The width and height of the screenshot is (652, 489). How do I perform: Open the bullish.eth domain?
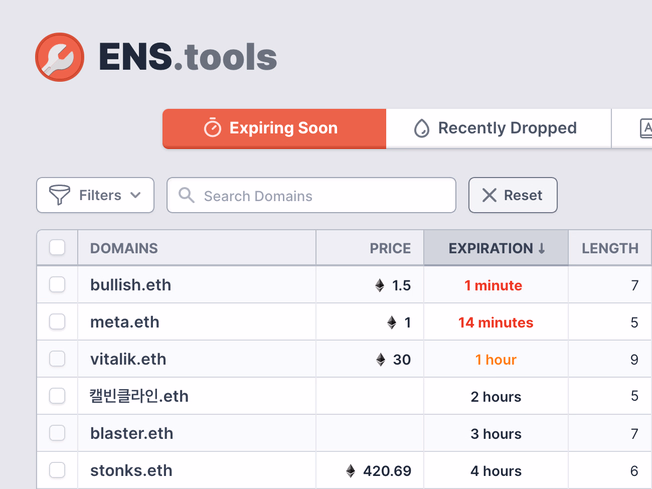(x=131, y=285)
